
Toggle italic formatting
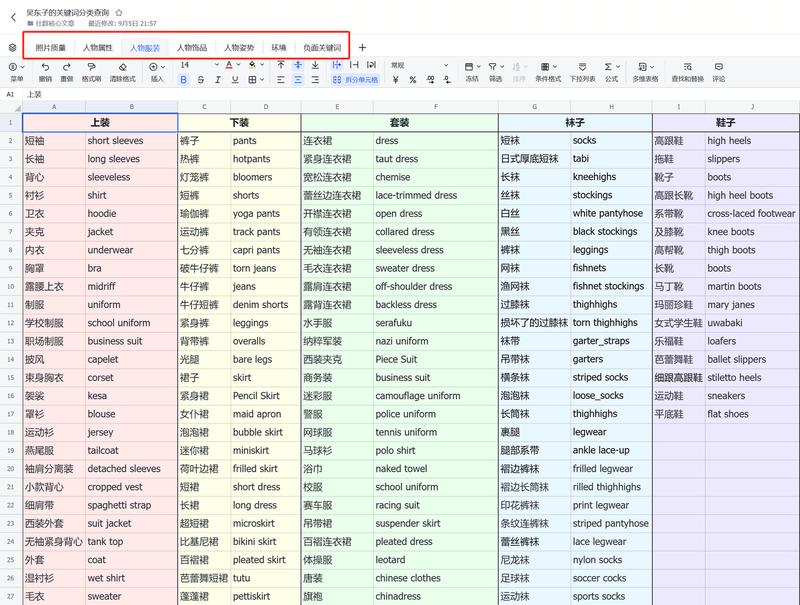pos(218,78)
